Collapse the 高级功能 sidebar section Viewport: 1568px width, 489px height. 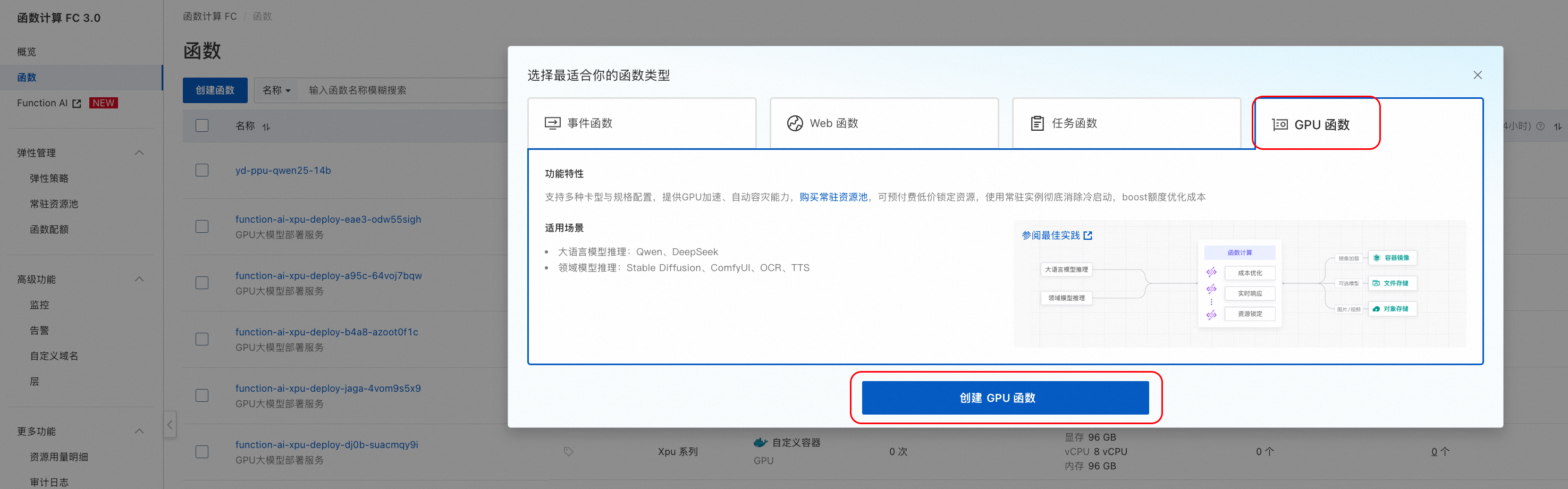click(x=139, y=279)
